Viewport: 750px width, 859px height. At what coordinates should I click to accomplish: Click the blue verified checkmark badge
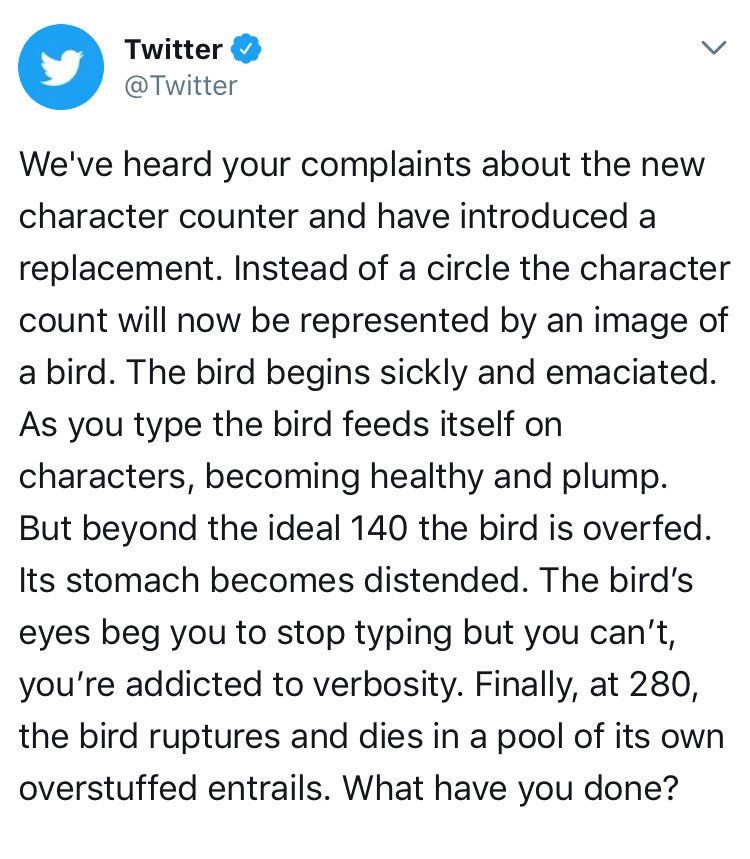coord(247,48)
